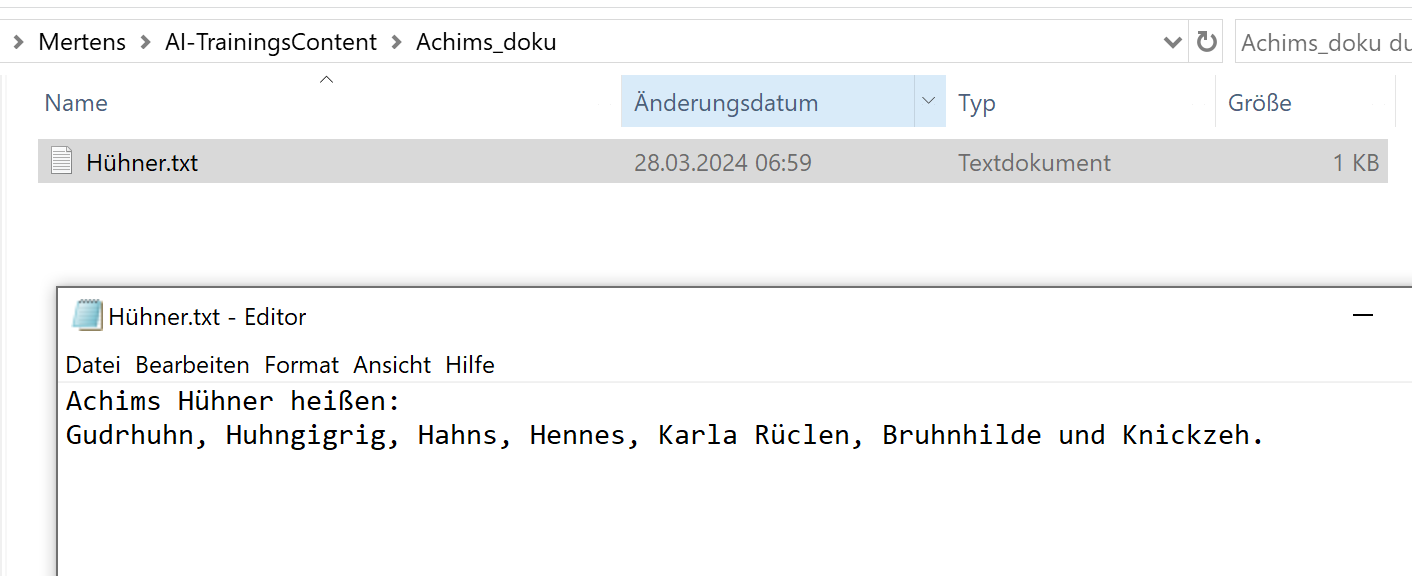1412x576 pixels.
Task: Click the Notepad icon in Editor title bar
Action: pyautogui.click(x=87, y=315)
